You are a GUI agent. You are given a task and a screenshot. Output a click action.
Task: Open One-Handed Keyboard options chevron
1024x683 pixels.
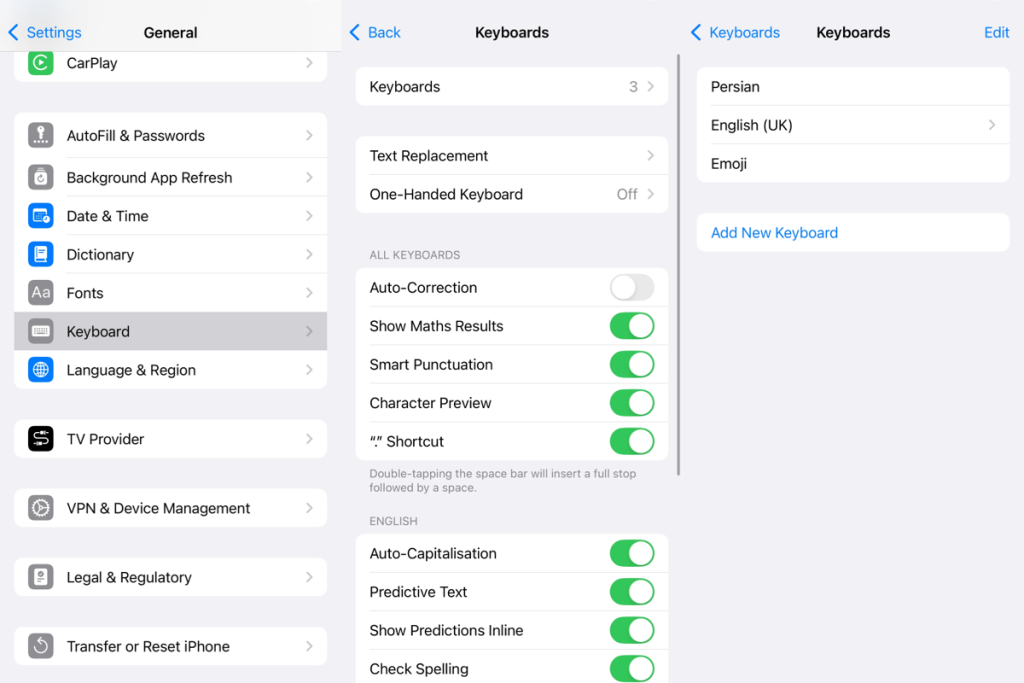pyautogui.click(x=650, y=194)
